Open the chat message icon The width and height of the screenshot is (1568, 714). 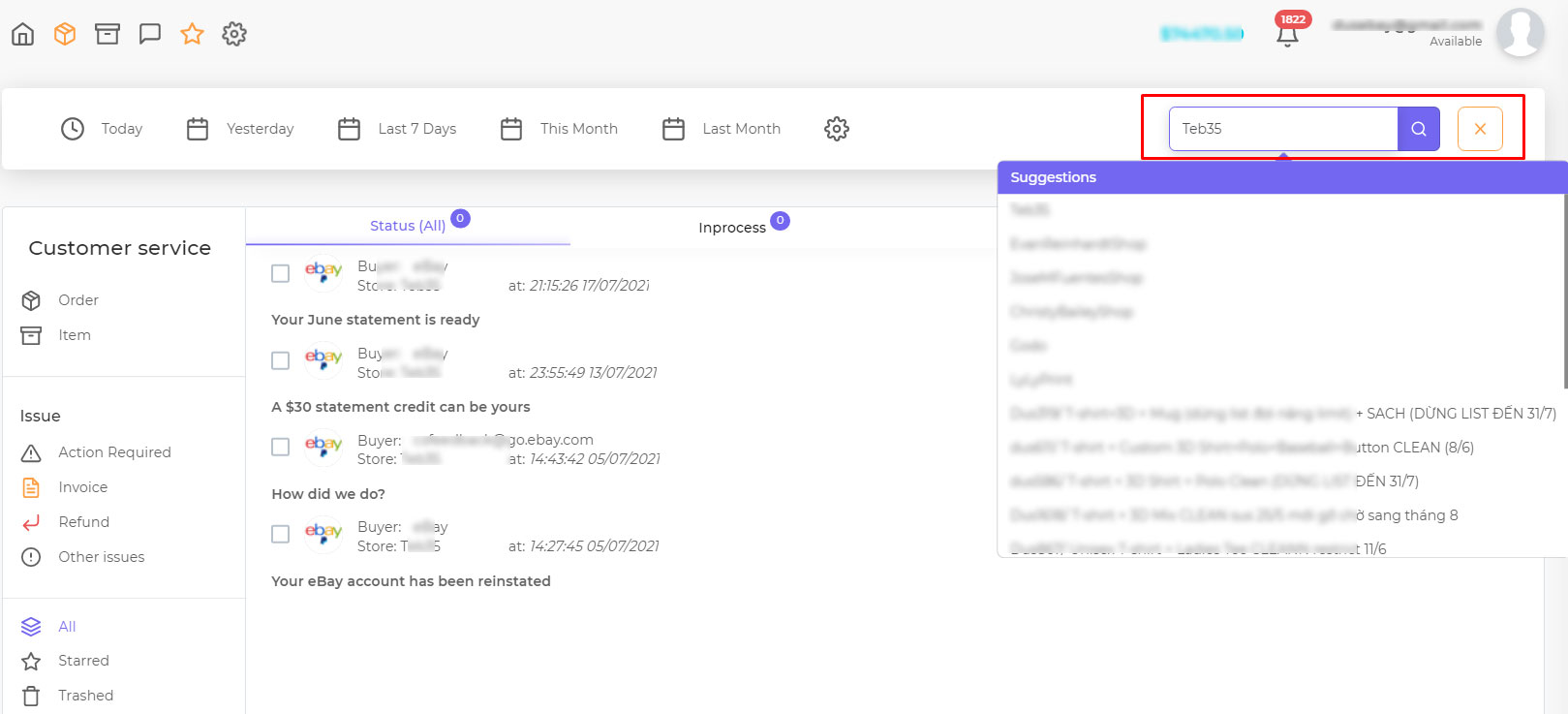point(150,34)
